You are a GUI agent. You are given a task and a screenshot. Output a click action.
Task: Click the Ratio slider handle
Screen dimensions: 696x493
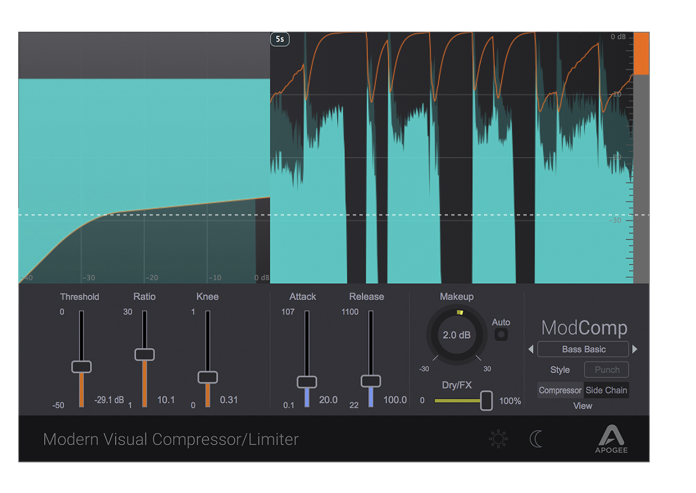[145, 354]
